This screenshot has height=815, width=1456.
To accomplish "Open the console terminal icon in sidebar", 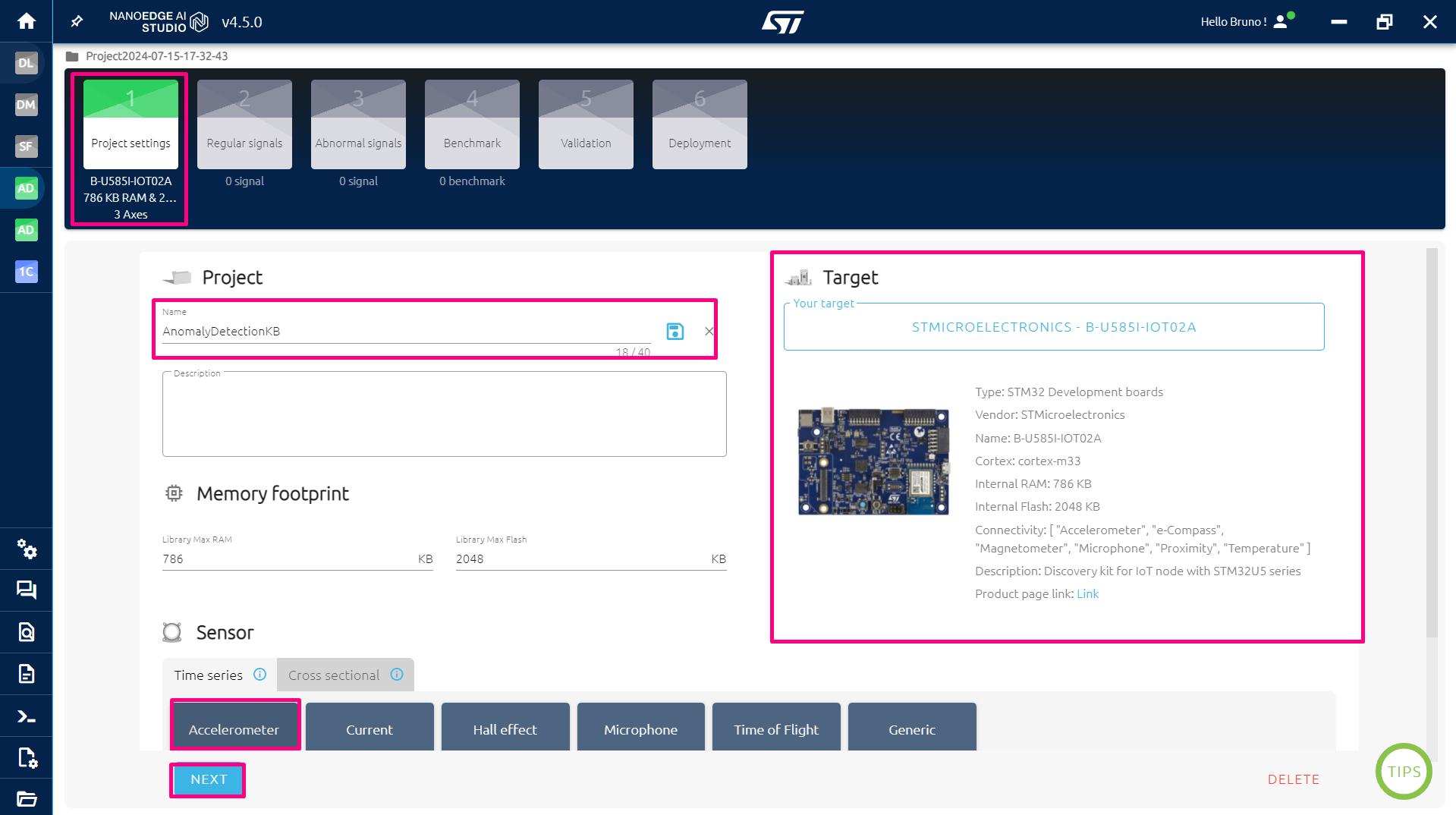I will (27, 716).
